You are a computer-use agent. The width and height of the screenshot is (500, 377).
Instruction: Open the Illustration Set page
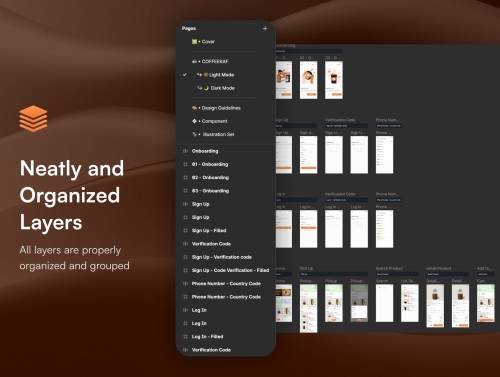coord(213,134)
